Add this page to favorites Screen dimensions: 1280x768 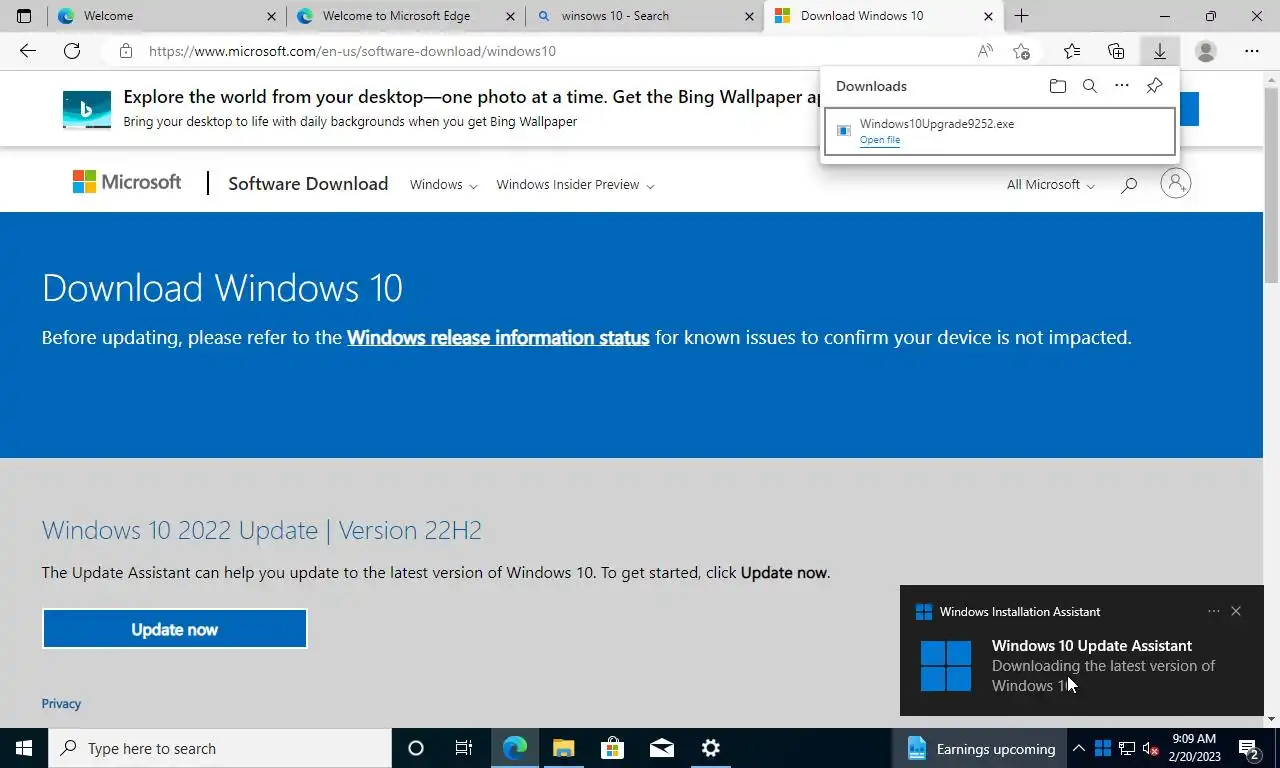point(1021,51)
